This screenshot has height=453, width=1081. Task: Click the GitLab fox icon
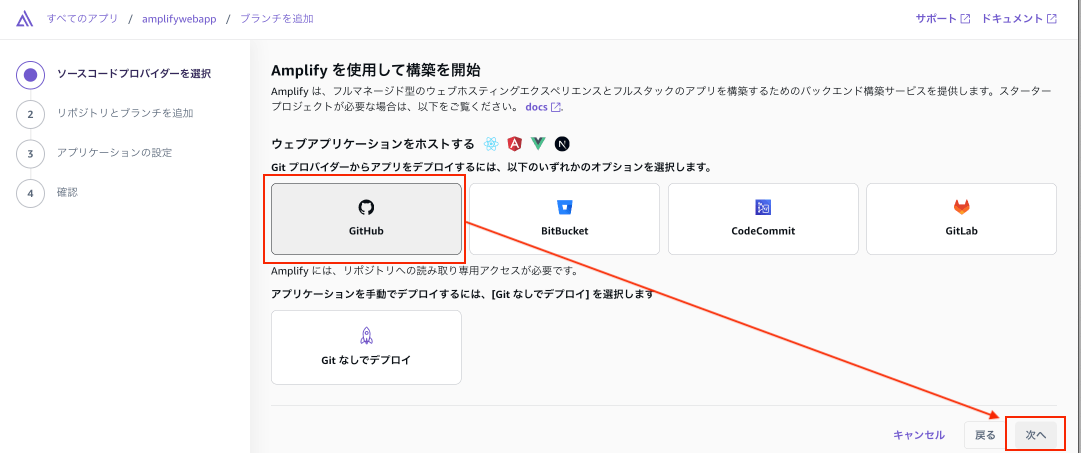pos(962,208)
